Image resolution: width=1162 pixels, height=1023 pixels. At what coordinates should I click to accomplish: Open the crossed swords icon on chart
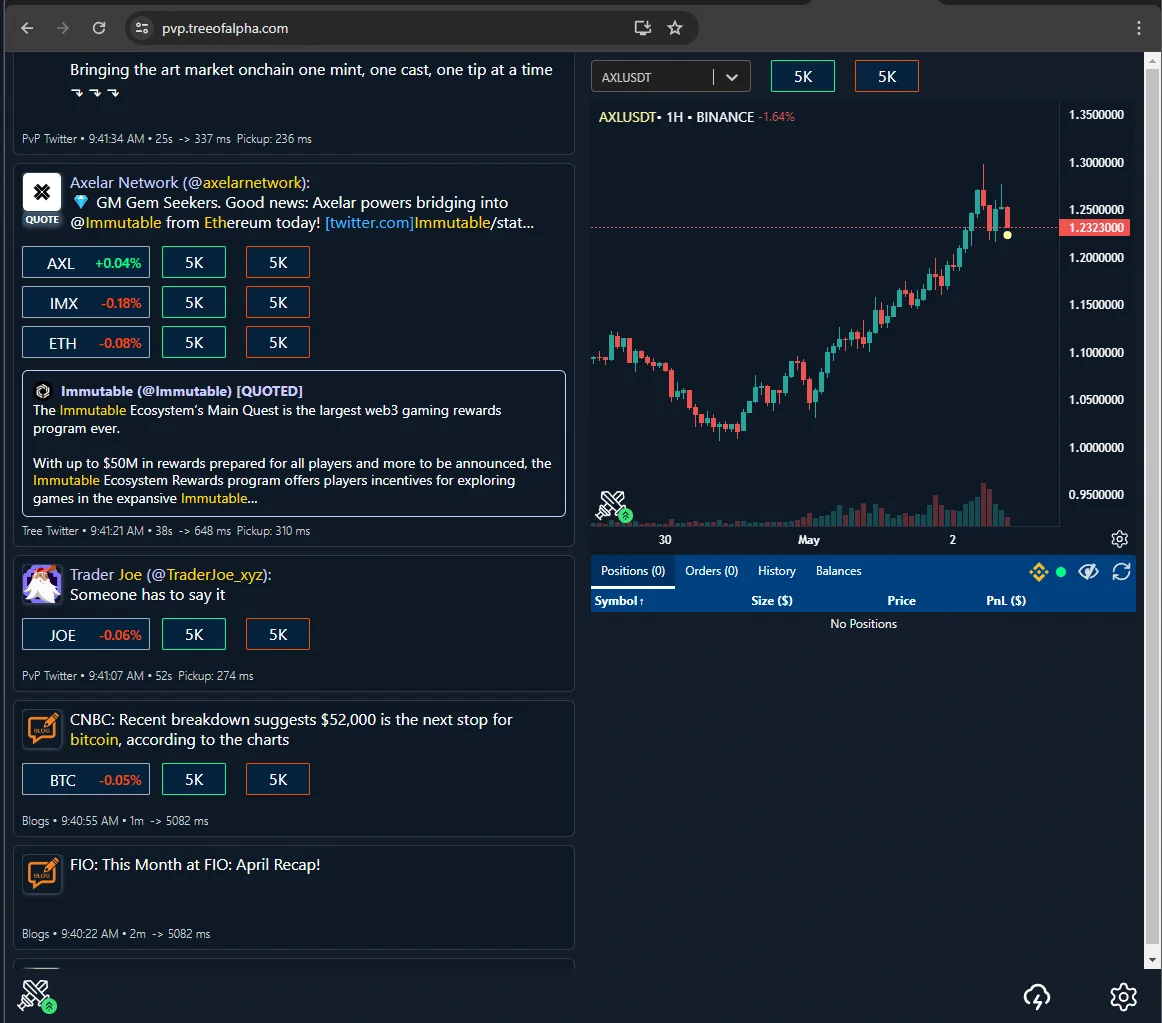614,506
